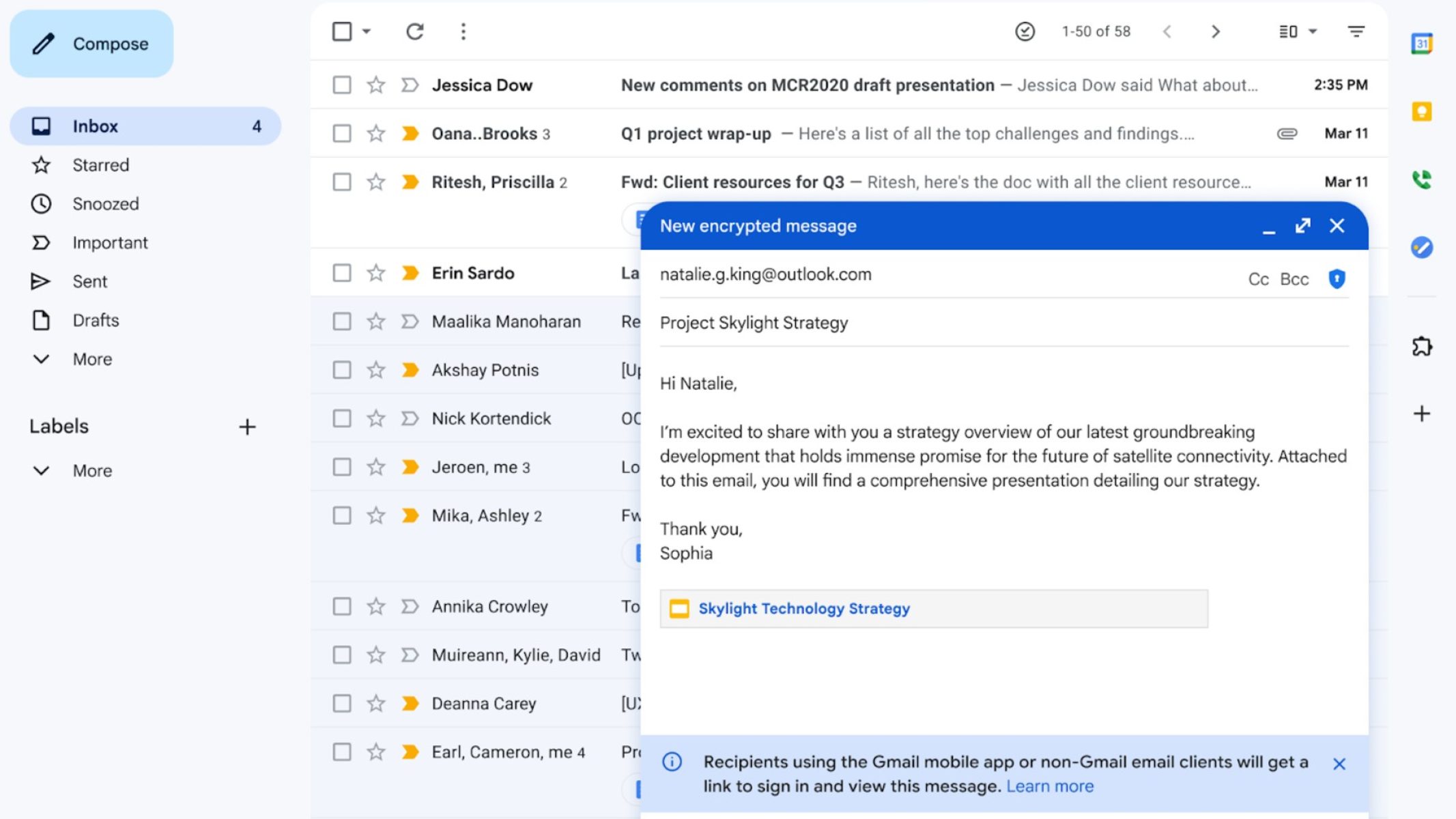Toggle the importance marker on Nick Kortendick's email
This screenshot has height=819, width=1456.
[410, 418]
